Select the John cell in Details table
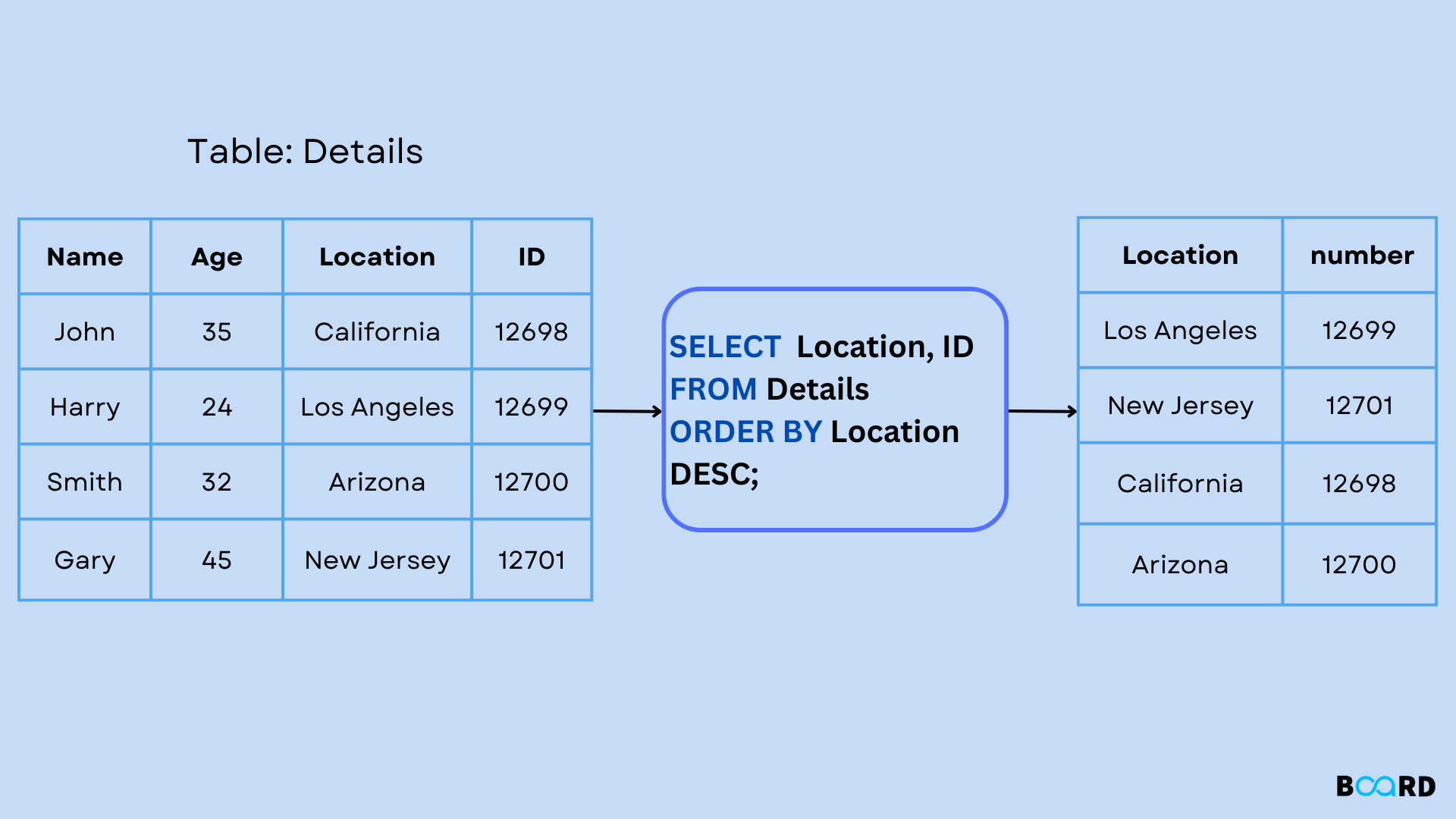Screen dimensions: 1456x819 click(x=85, y=332)
